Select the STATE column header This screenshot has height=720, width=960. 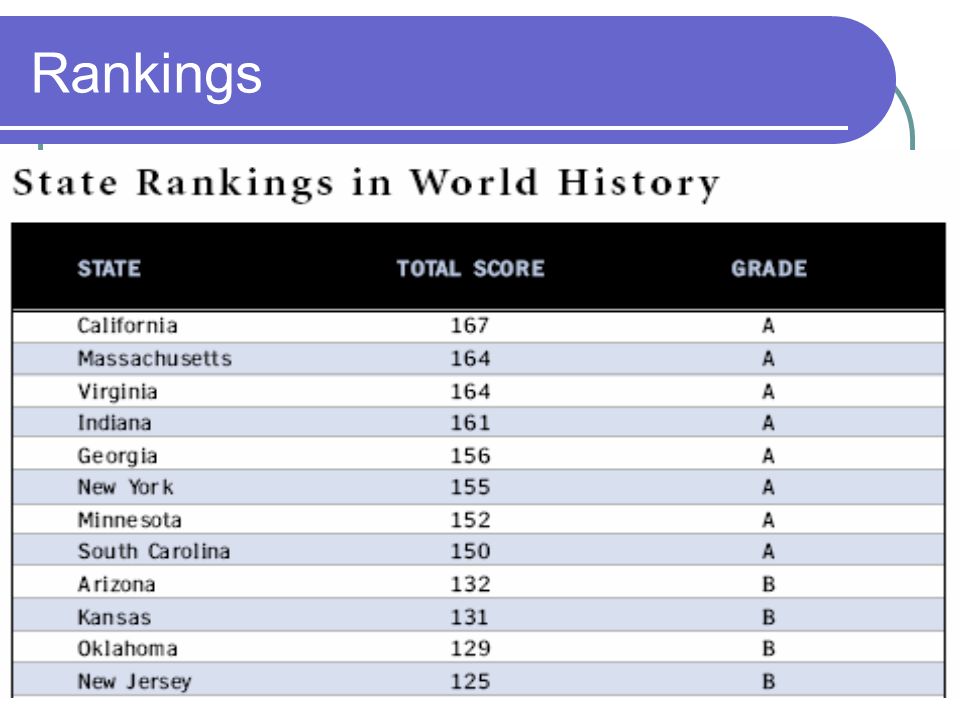[x=109, y=269]
